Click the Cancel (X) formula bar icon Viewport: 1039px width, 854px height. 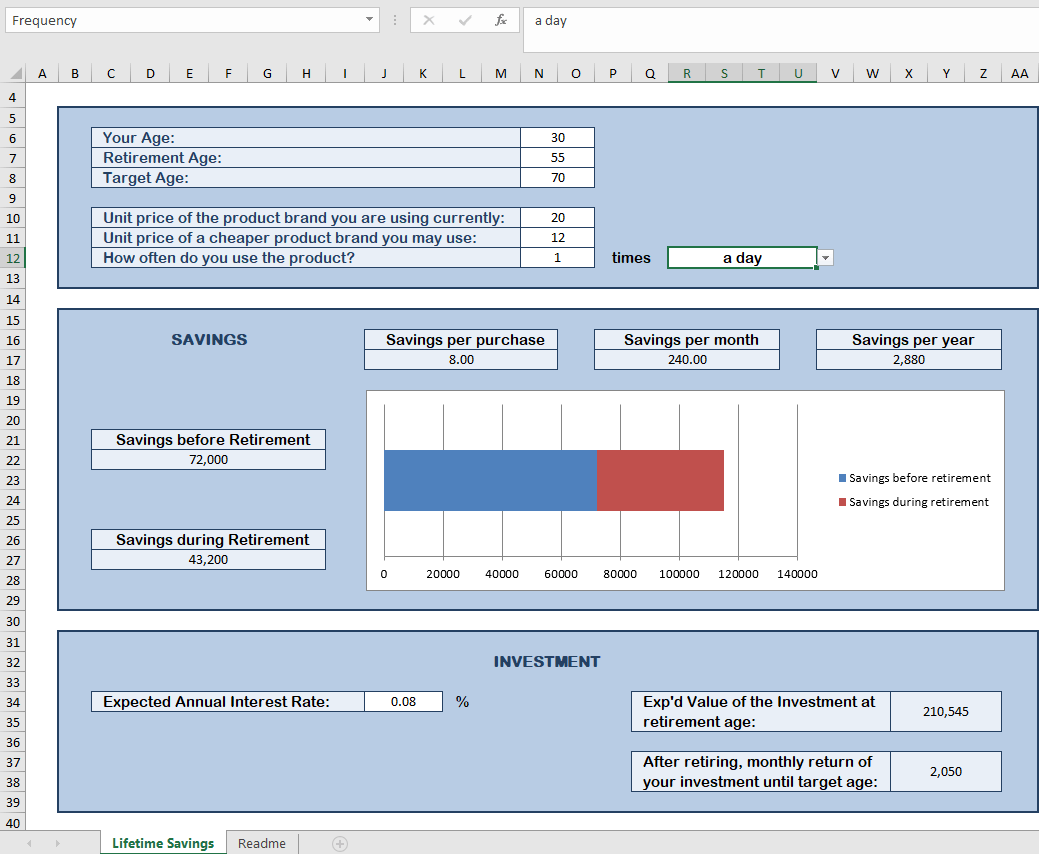coord(428,20)
